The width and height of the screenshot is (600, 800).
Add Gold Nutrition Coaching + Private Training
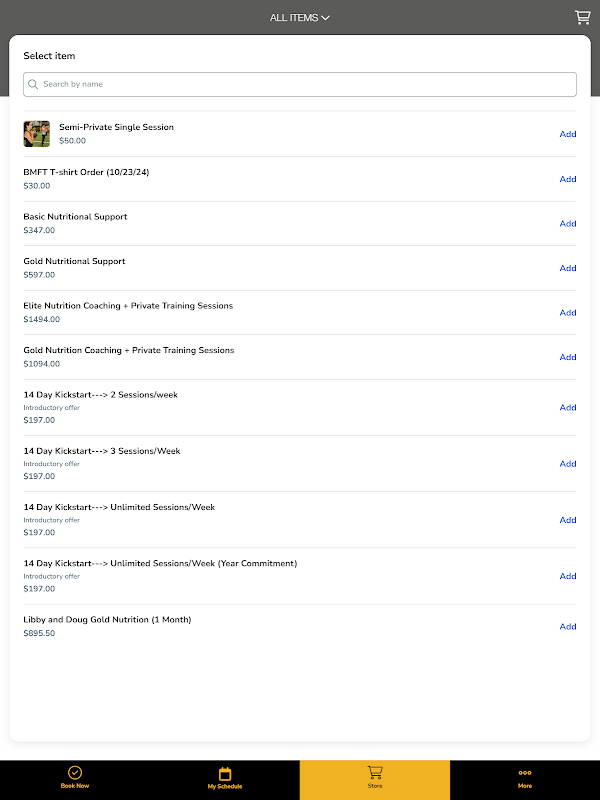[568, 357]
